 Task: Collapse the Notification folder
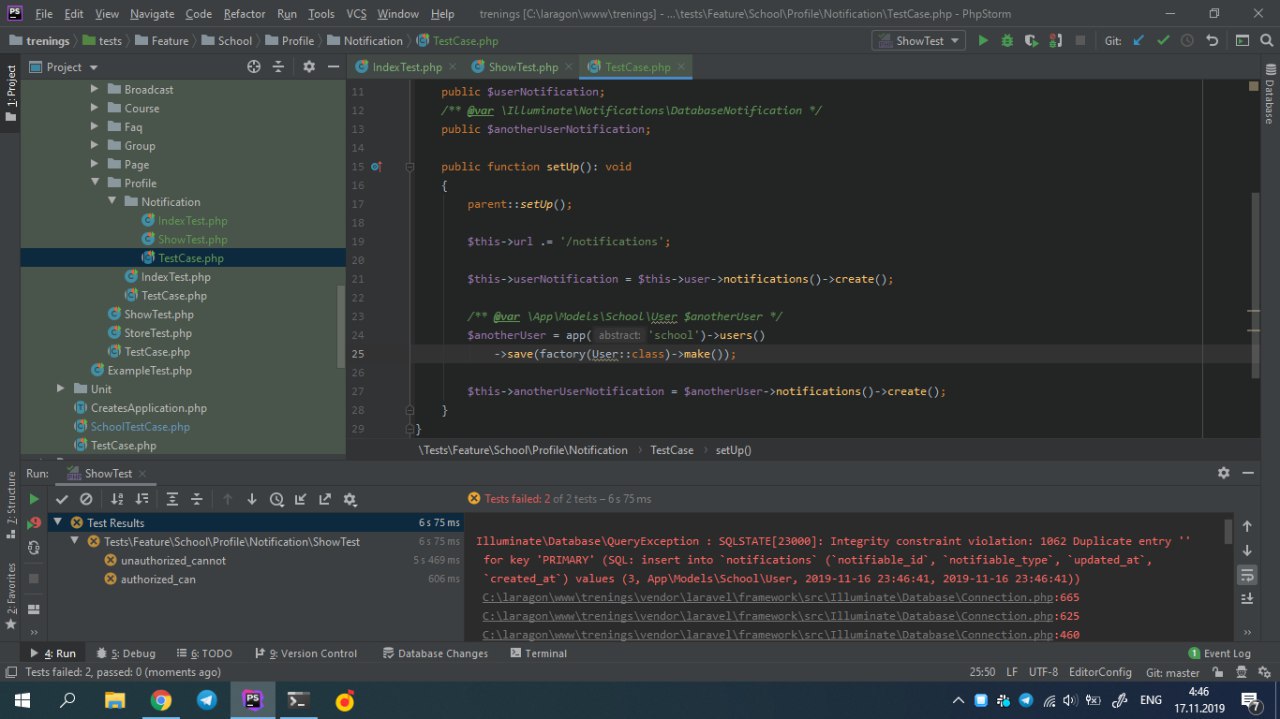[x=113, y=201]
